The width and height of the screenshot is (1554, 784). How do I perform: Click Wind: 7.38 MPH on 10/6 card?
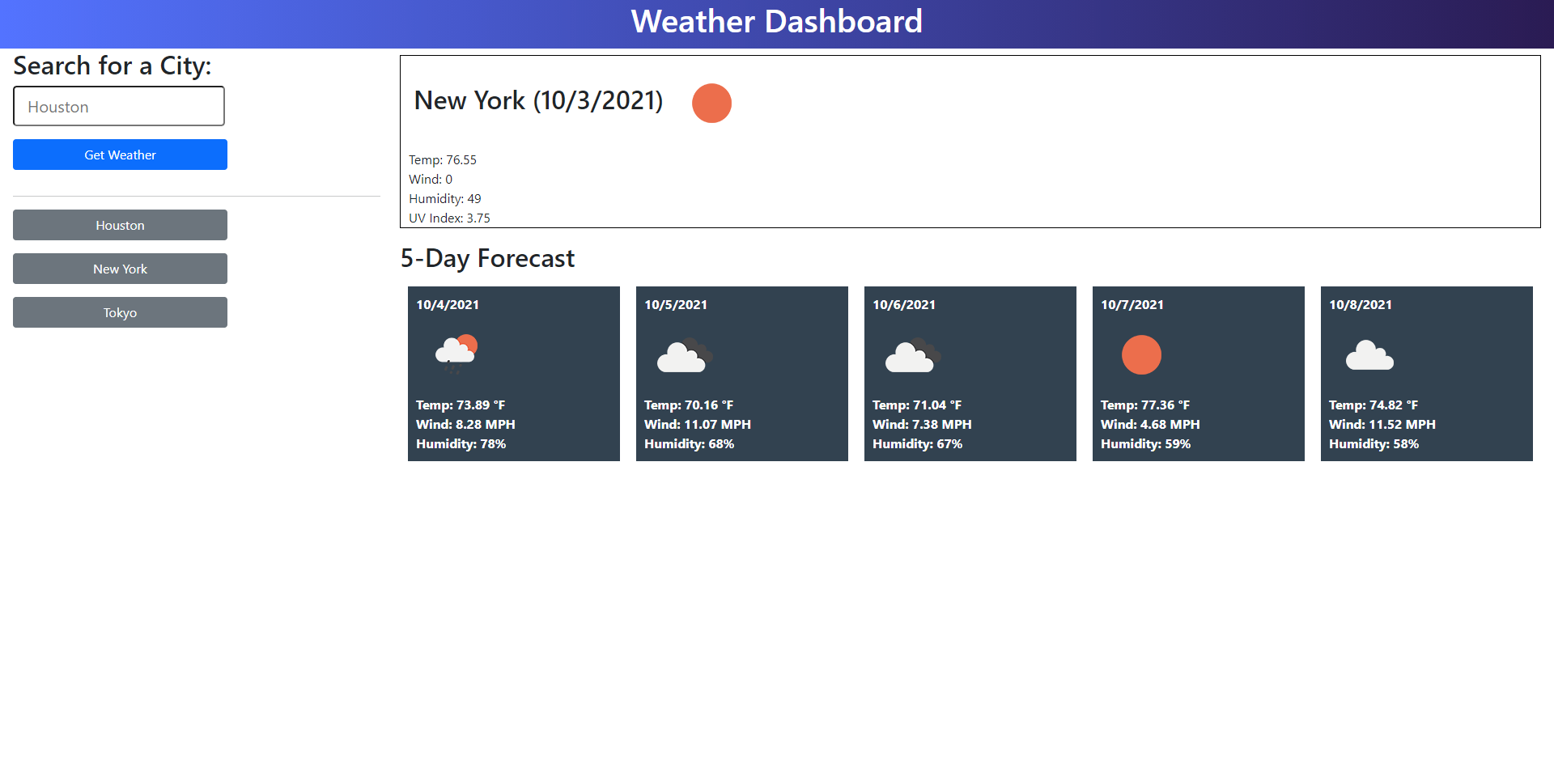click(922, 425)
